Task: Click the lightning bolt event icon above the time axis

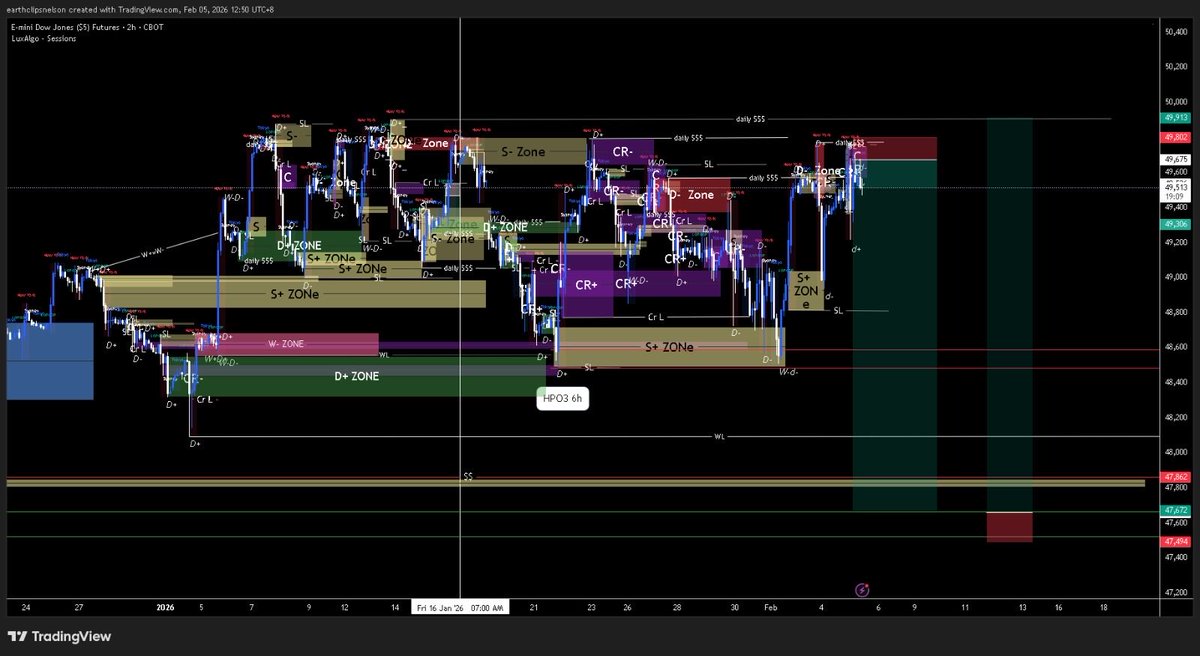Action: (x=863, y=591)
